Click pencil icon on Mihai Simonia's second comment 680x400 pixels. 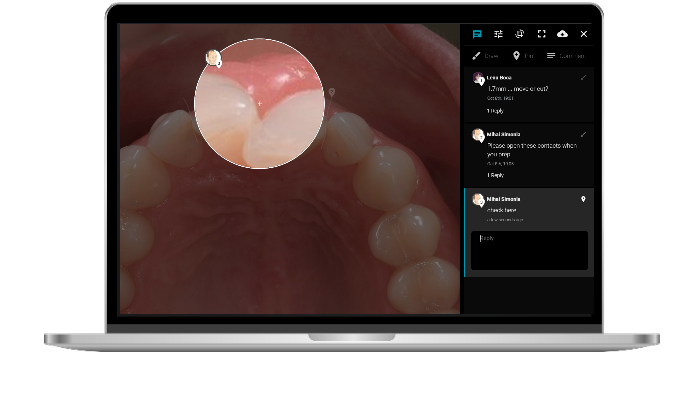(x=583, y=134)
